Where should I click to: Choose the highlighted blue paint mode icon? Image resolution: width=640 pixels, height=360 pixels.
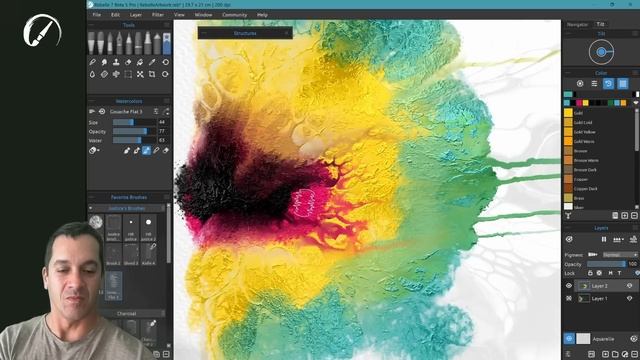(146, 151)
